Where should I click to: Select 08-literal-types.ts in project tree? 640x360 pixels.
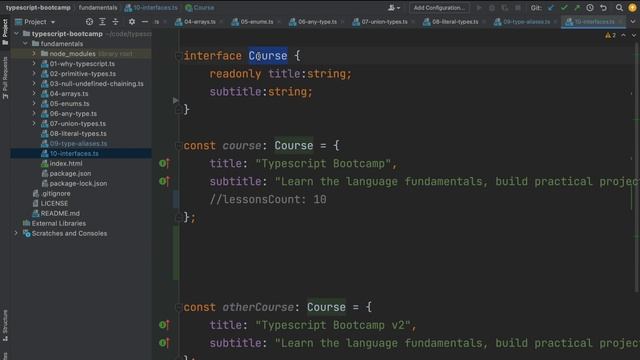click(x=78, y=133)
